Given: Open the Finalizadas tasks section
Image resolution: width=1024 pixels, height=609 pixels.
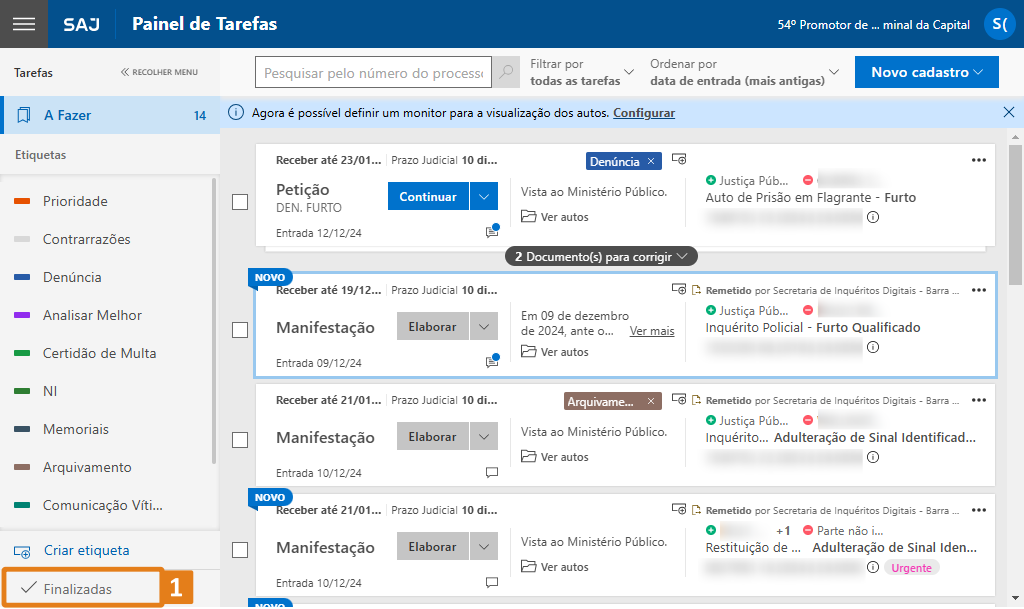Looking at the screenshot, I should (78, 589).
